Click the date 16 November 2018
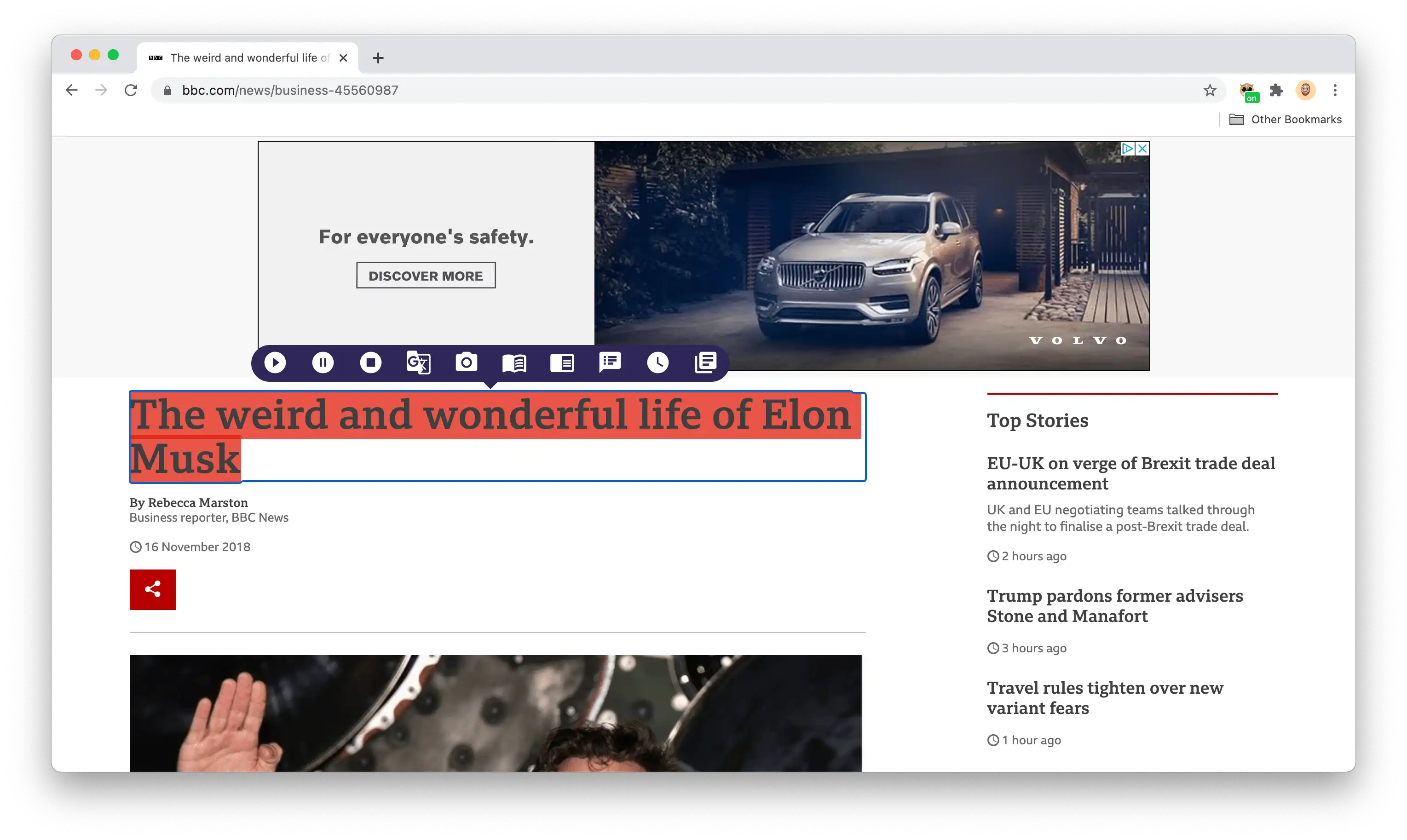The height and width of the screenshot is (840, 1407). (x=197, y=547)
